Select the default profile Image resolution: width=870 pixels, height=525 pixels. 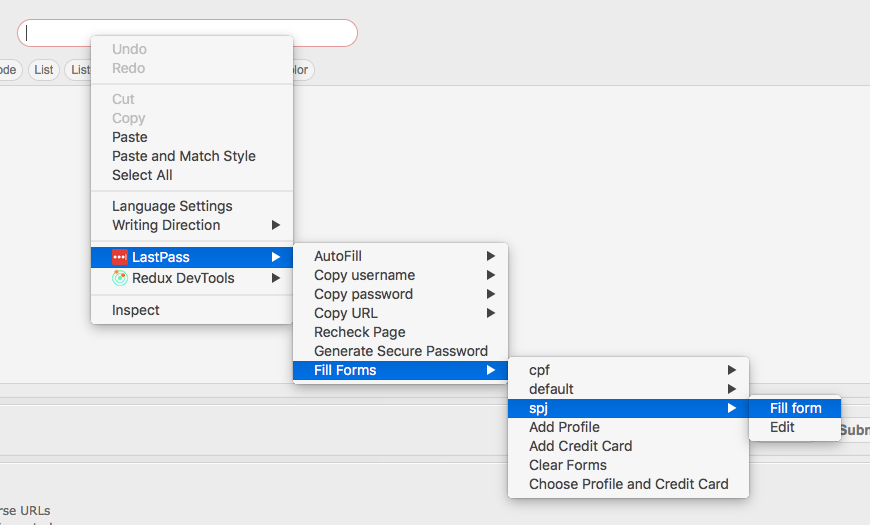pyautogui.click(x=628, y=389)
